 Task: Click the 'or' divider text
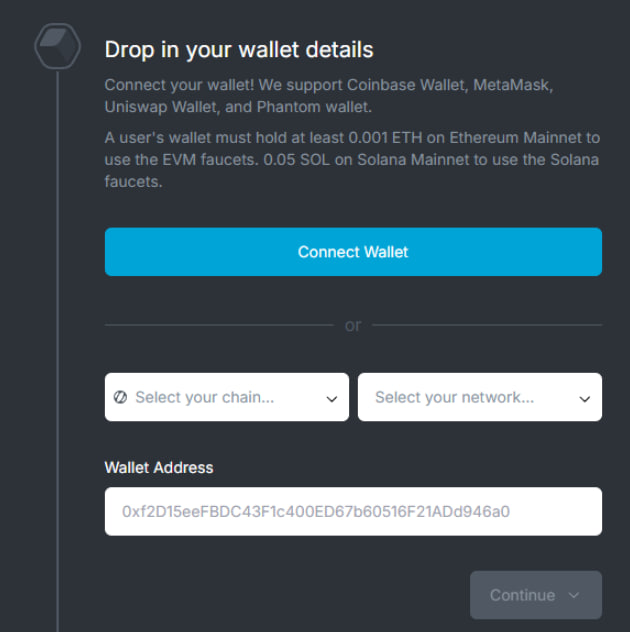[353, 325]
